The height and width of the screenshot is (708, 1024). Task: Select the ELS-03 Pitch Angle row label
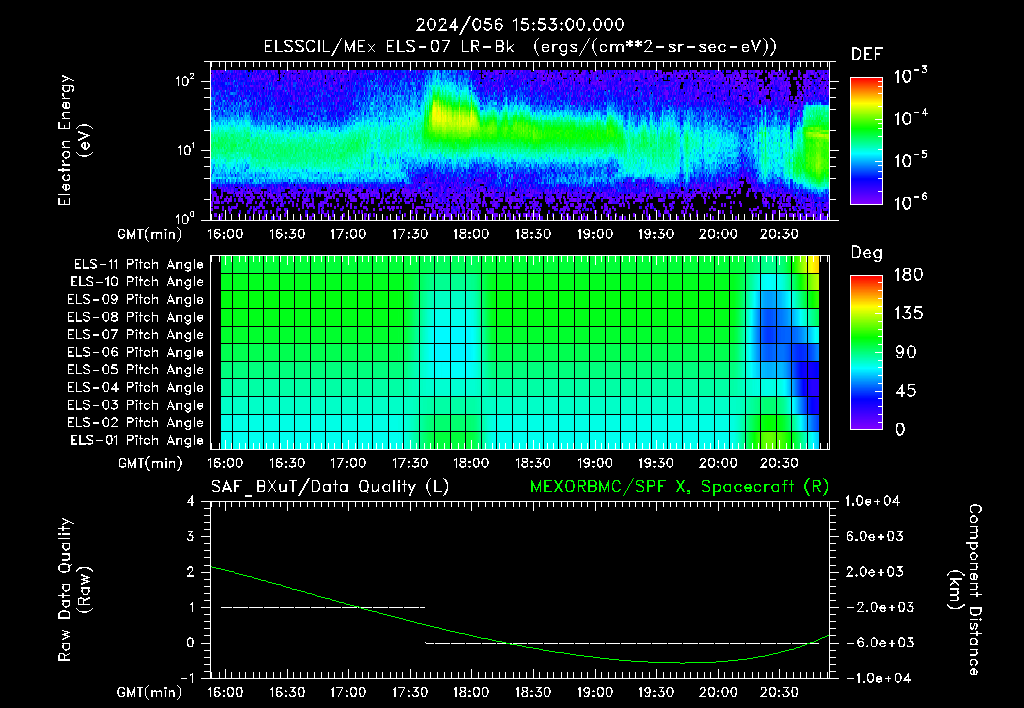point(136,406)
